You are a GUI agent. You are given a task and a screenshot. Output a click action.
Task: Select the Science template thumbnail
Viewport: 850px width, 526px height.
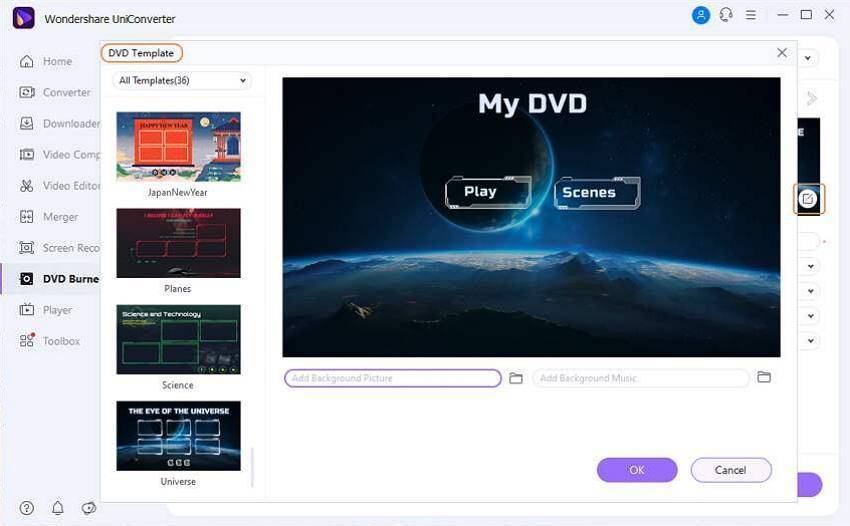coord(178,339)
